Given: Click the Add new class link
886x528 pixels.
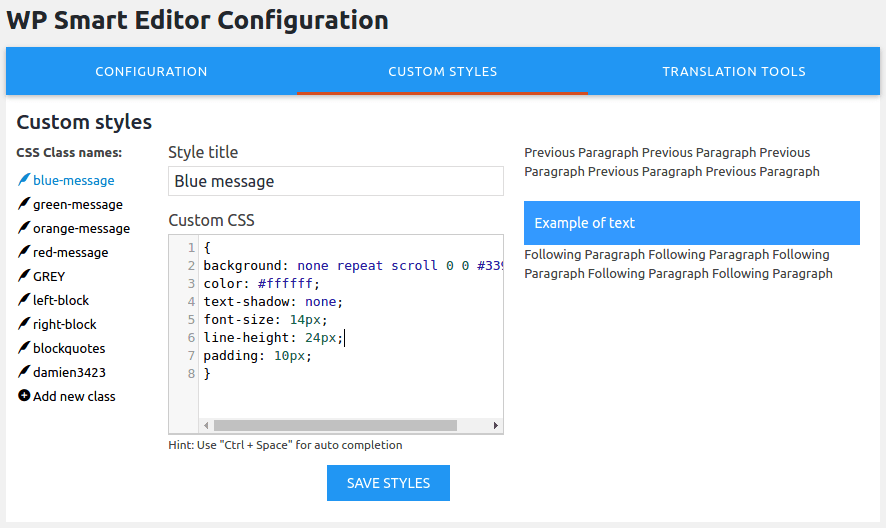Looking at the screenshot, I should click(74, 396).
